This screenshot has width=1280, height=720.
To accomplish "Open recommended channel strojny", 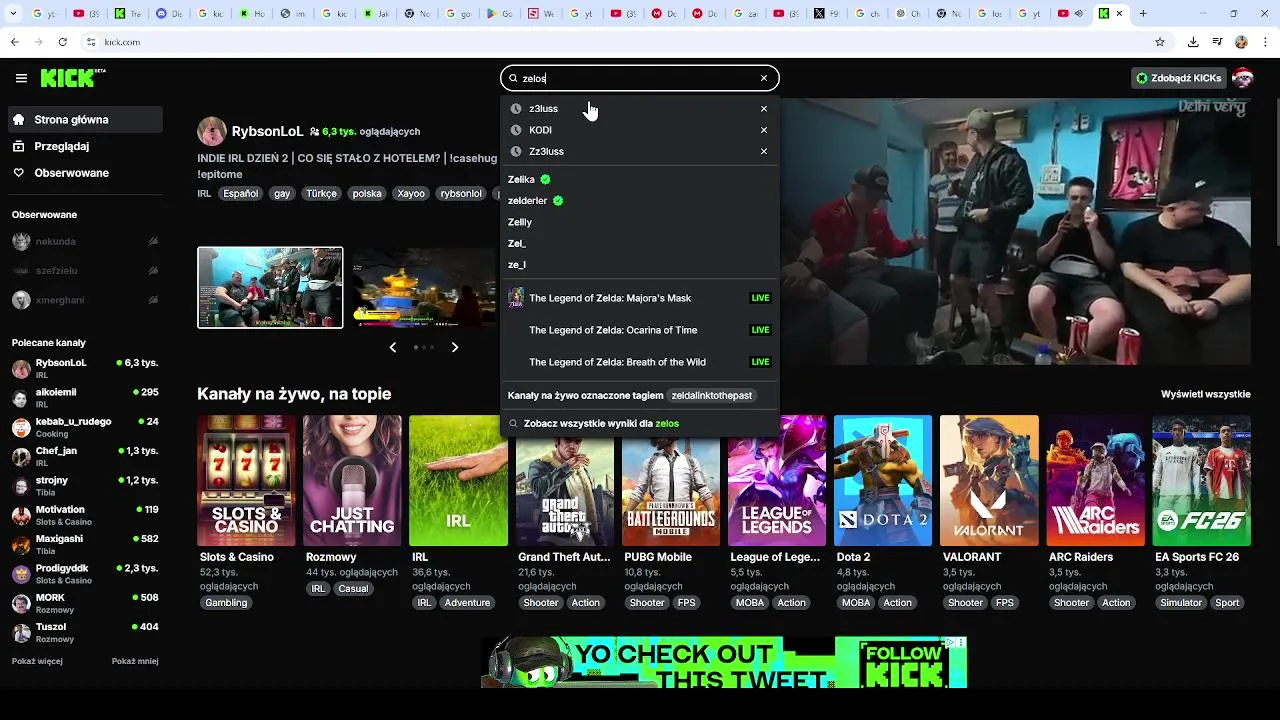I will [85, 486].
